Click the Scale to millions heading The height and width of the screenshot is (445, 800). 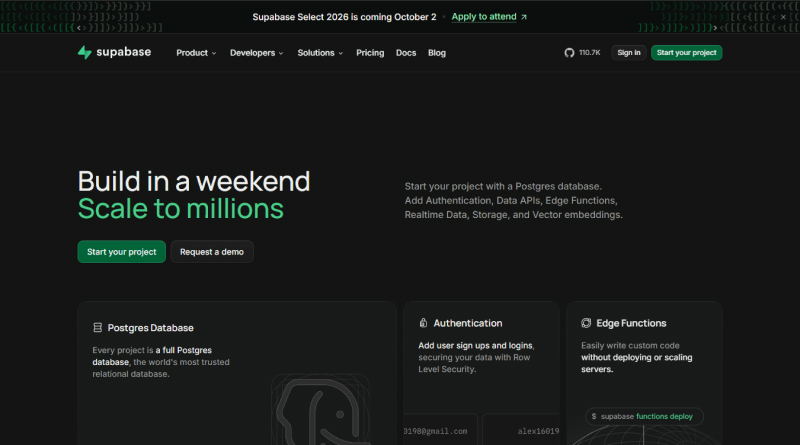(x=181, y=209)
